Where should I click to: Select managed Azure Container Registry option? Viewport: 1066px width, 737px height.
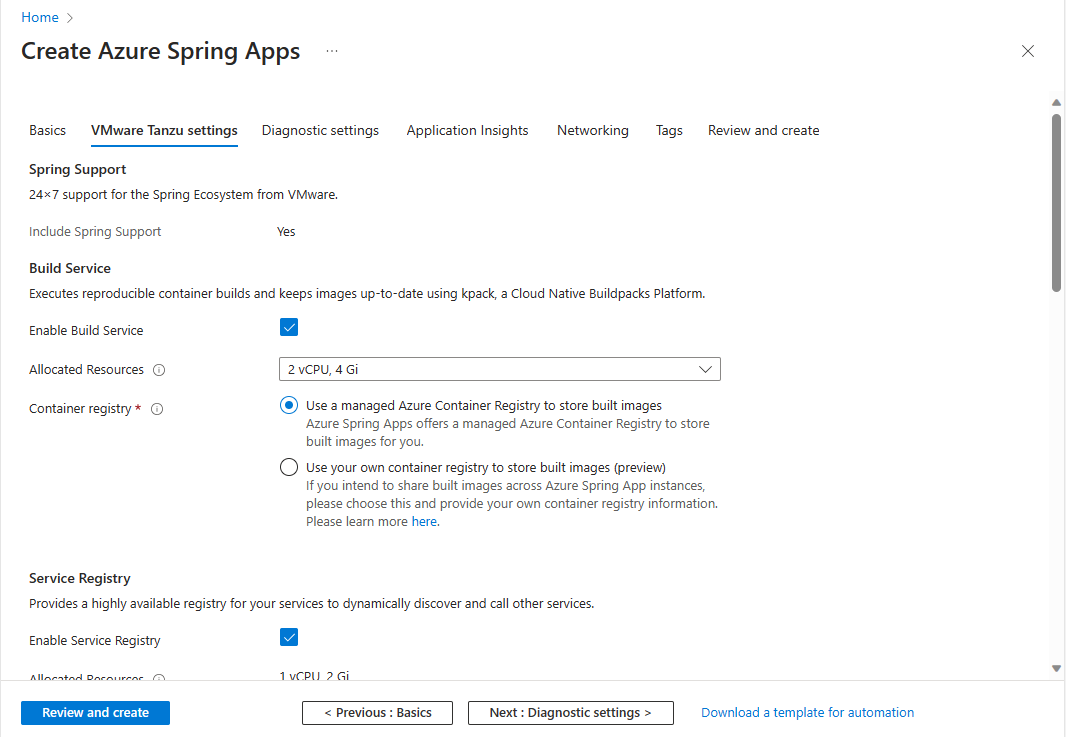pyautogui.click(x=289, y=405)
